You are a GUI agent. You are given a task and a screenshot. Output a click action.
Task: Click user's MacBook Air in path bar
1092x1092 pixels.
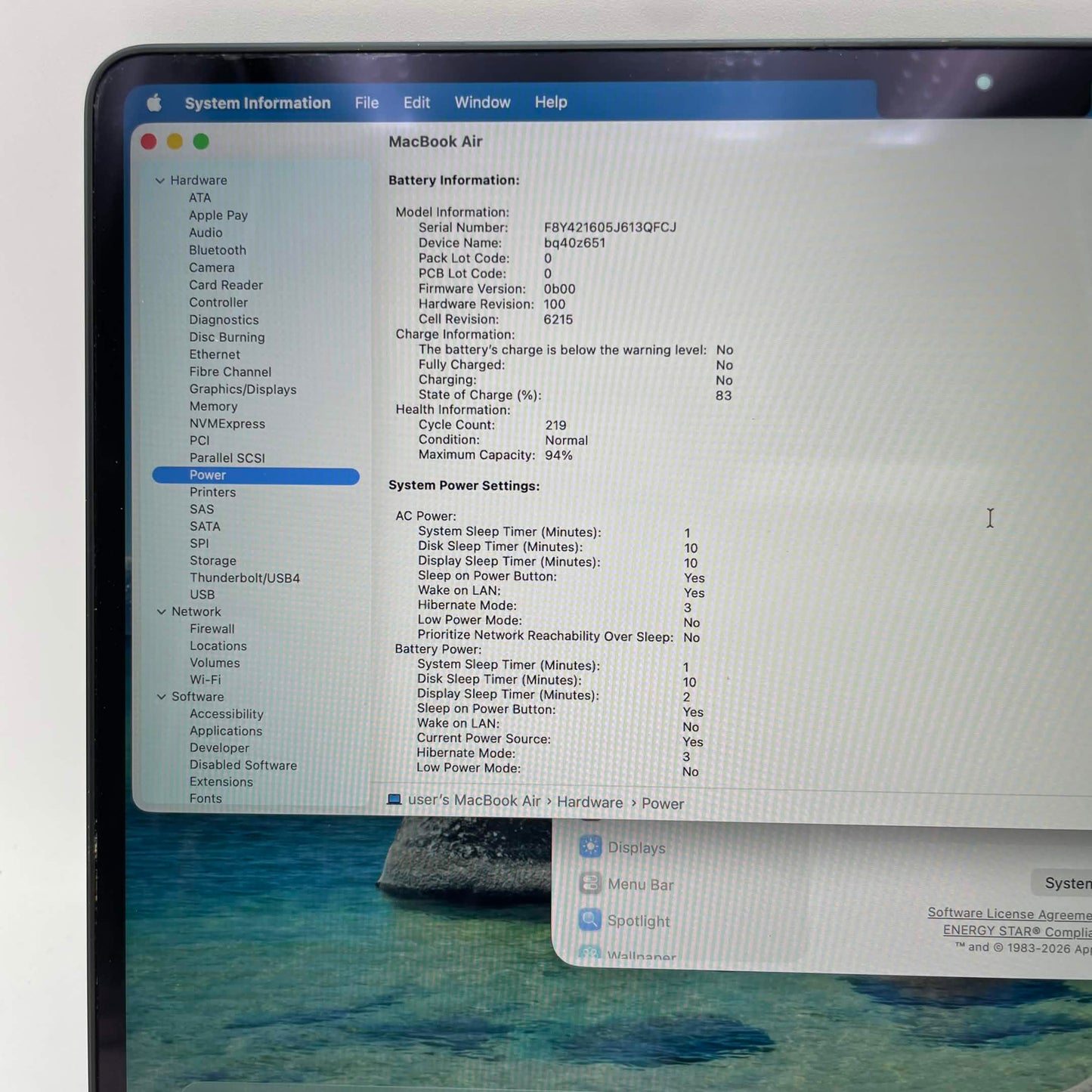(x=475, y=801)
